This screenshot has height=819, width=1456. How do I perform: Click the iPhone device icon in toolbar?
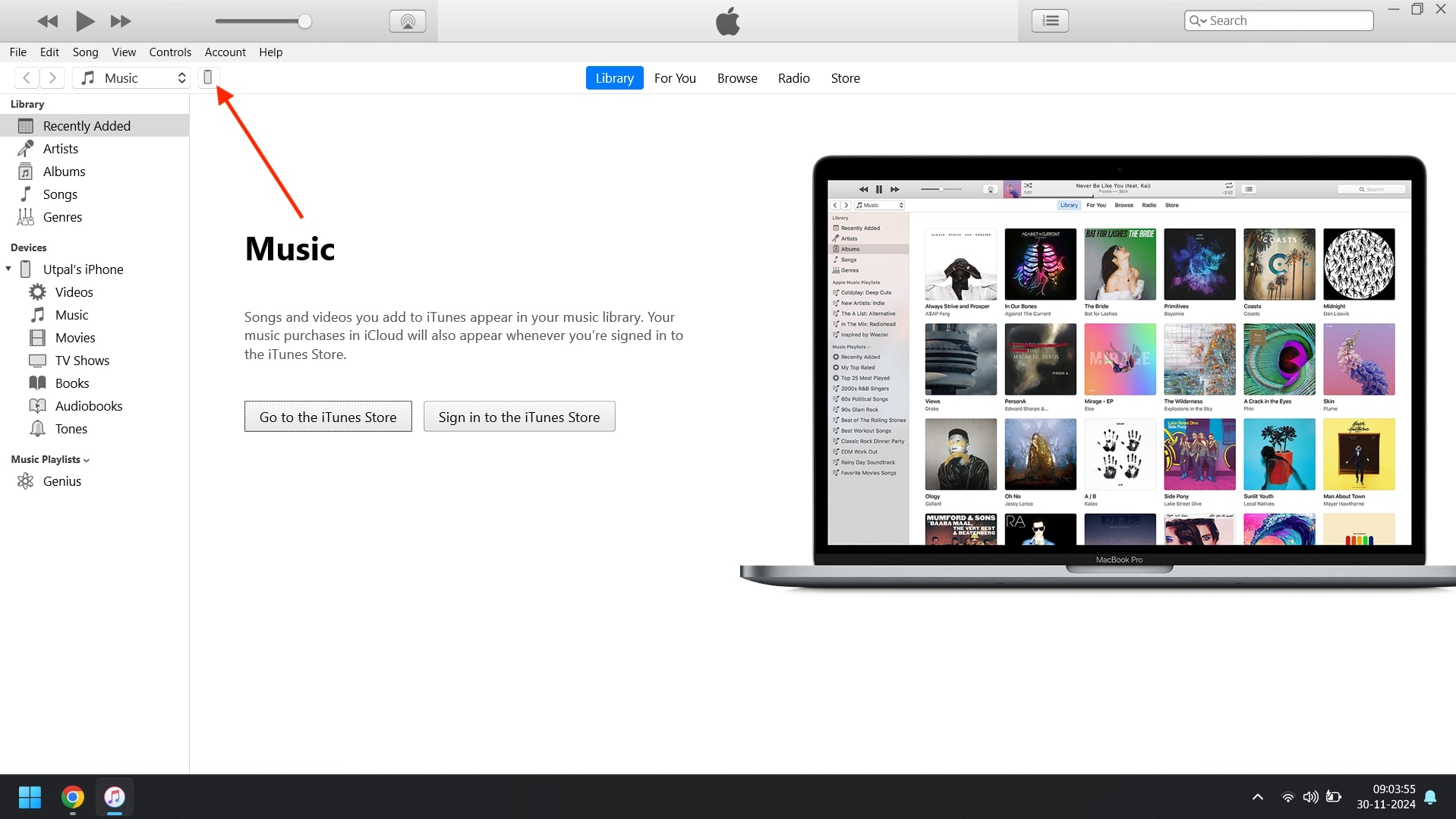[208, 77]
